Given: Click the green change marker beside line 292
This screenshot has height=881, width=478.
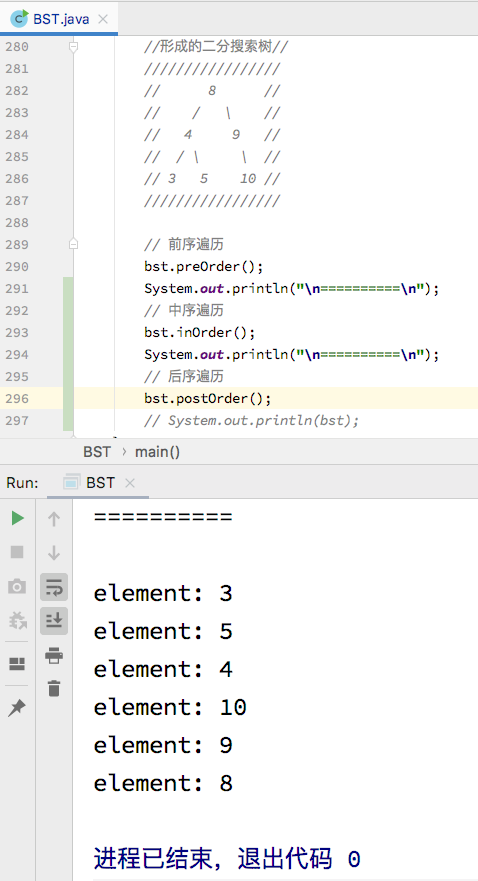Looking at the screenshot, I should [x=68, y=310].
